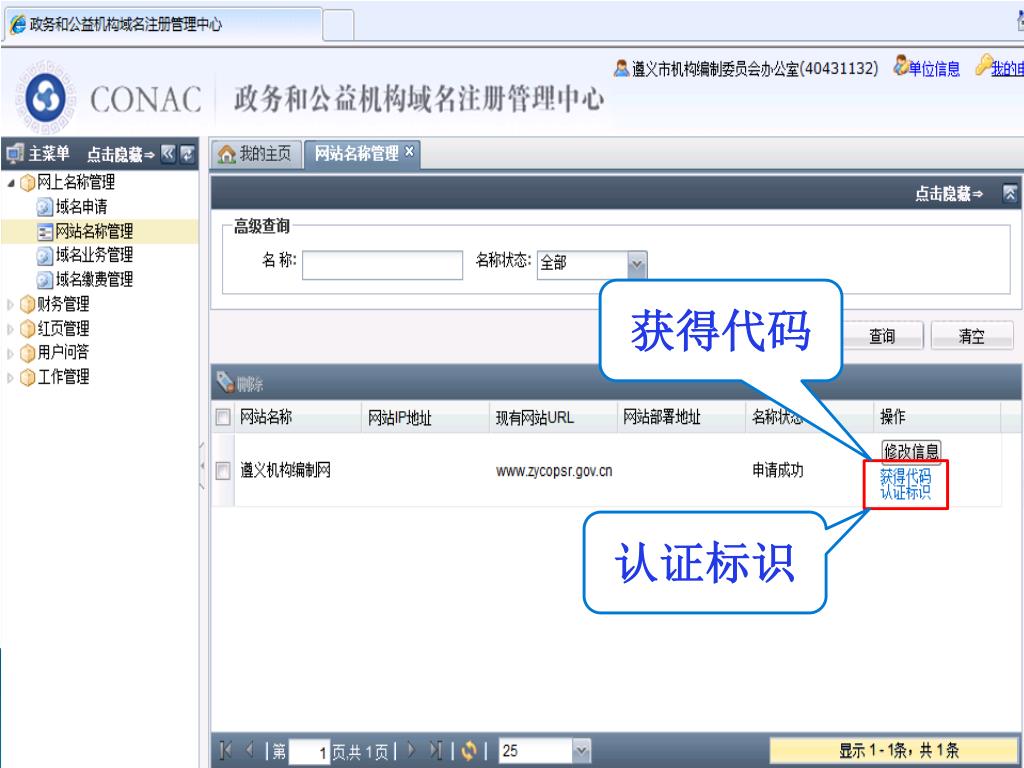The height and width of the screenshot is (768, 1024).
Task: Click the 用户问答 folder icon
Action: 27,353
